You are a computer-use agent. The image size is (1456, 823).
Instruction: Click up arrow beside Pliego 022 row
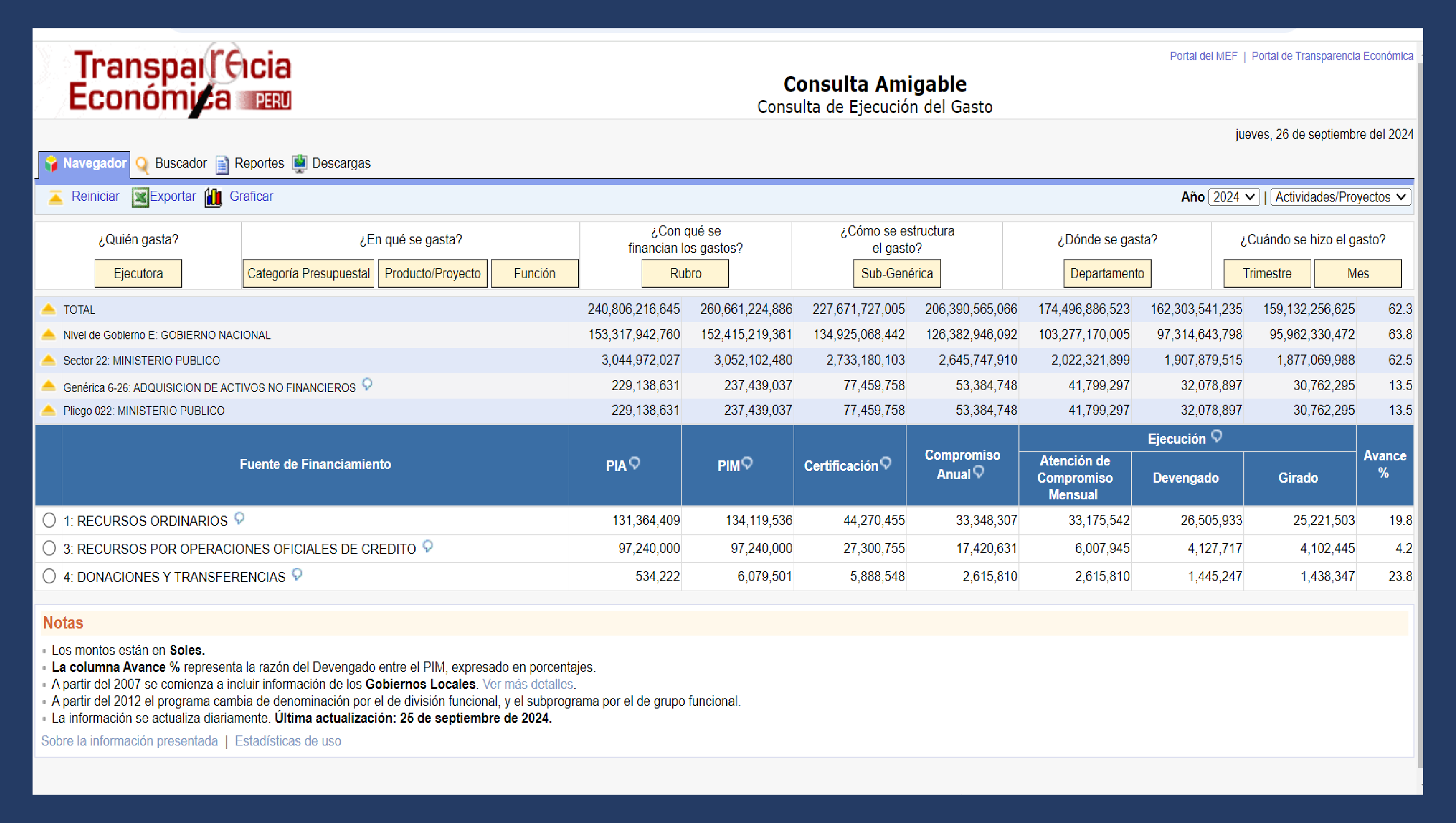49,410
